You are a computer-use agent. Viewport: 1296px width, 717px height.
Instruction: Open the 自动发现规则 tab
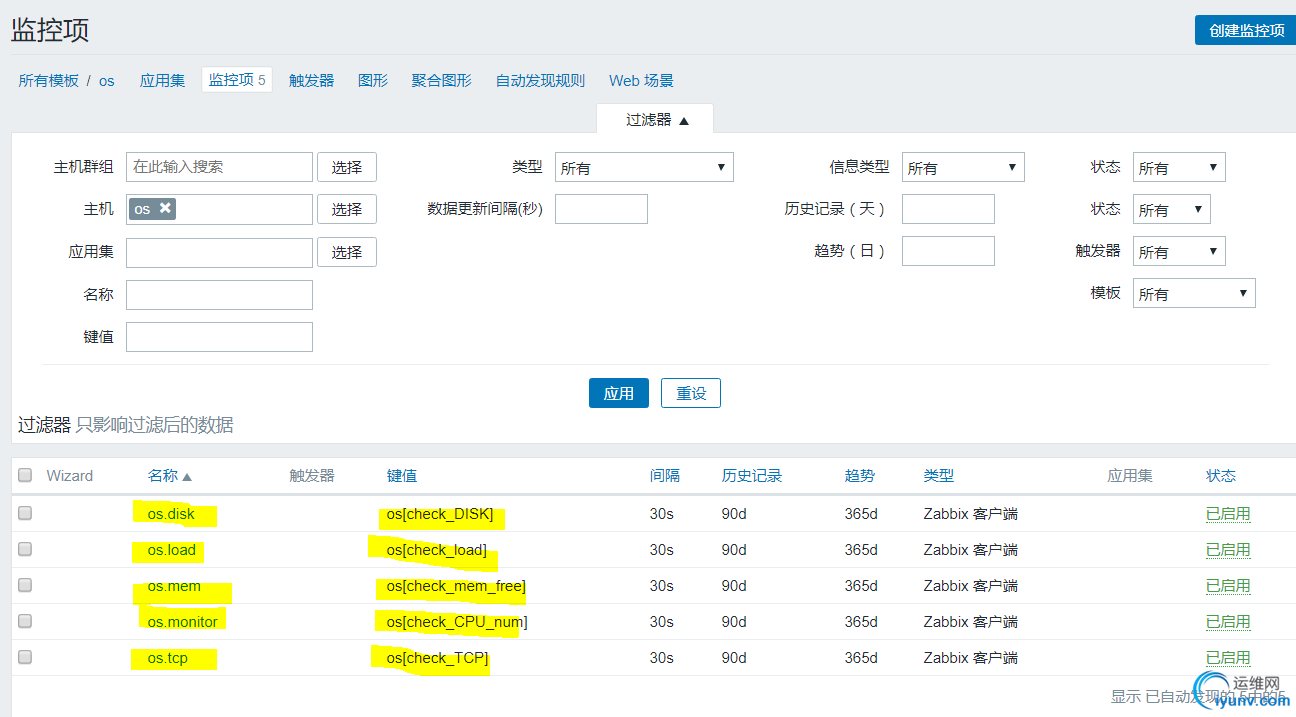click(x=540, y=80)
